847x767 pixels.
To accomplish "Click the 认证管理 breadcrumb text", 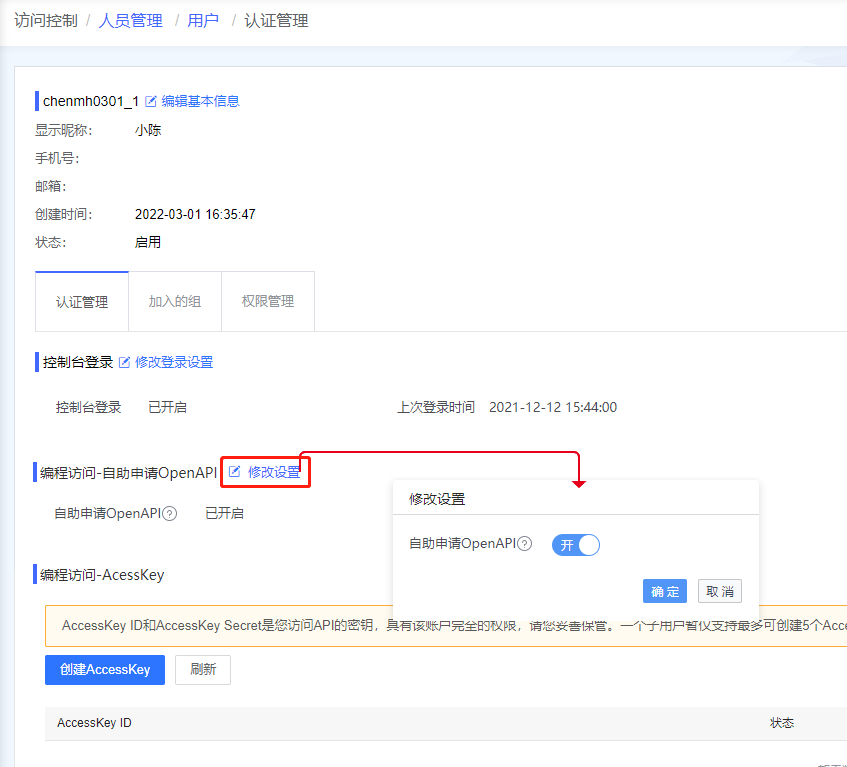I will click(x=276, y=21).
